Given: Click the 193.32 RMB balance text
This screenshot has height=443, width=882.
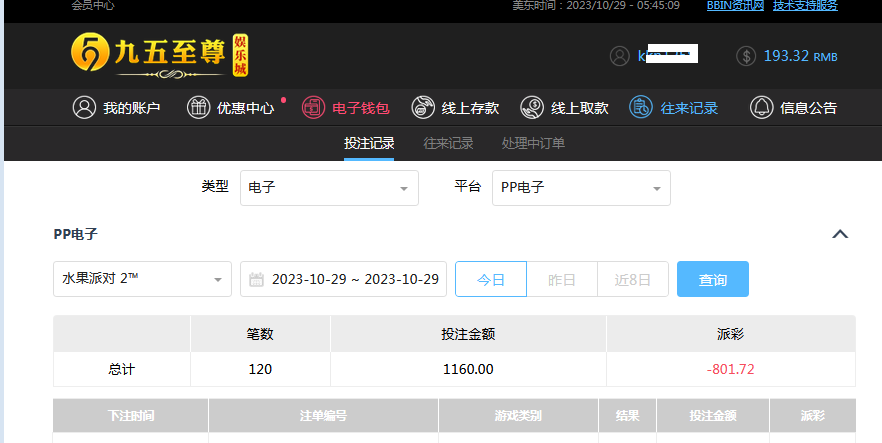Looking at the screenshot, I should [800, 56].
